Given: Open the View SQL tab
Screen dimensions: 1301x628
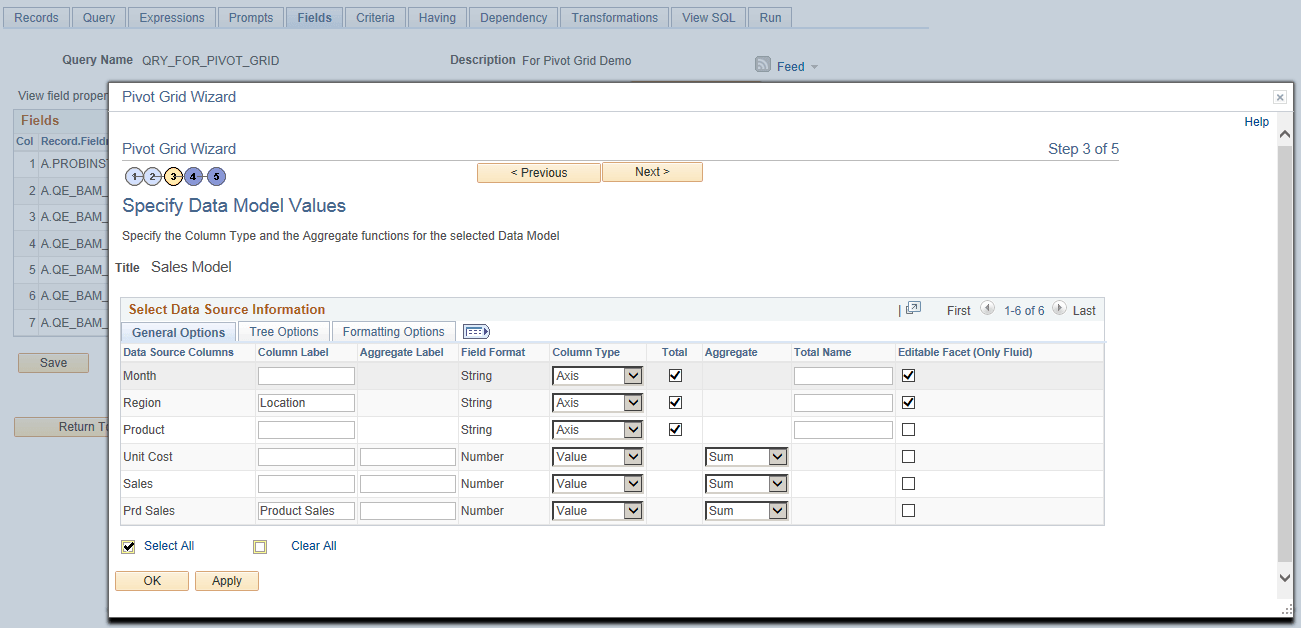Looking at the screenshot, I should pyautogui.click(x=707, y=16).
